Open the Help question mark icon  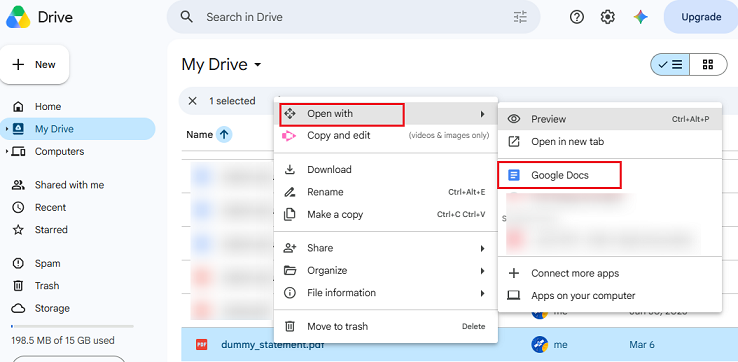coord(577,17)
